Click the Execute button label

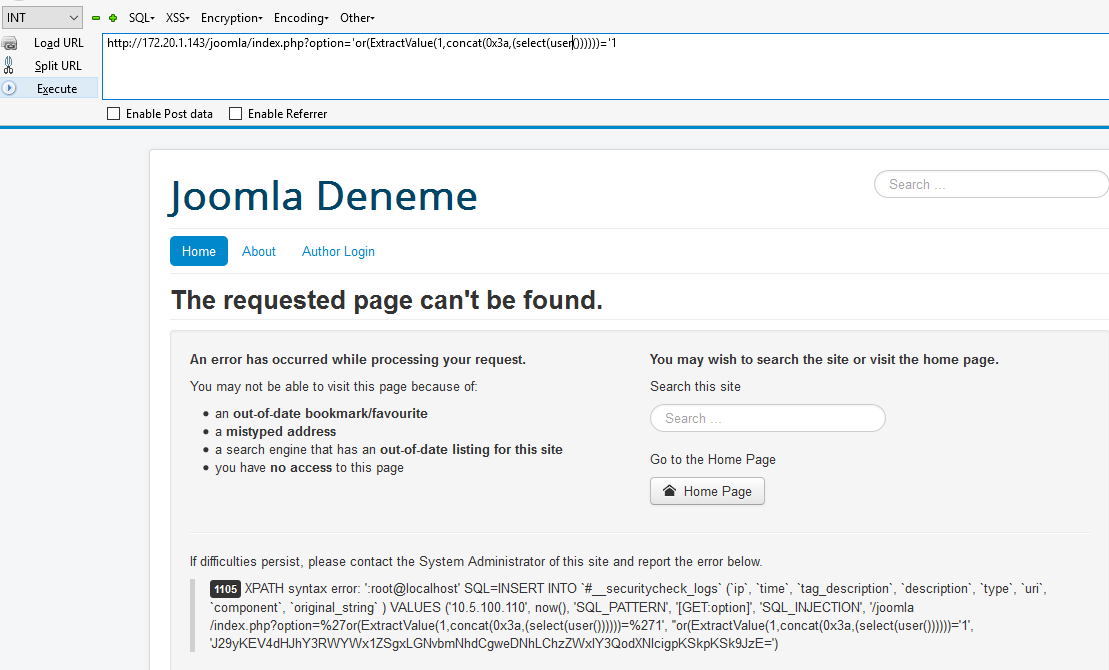coord(57,88)
